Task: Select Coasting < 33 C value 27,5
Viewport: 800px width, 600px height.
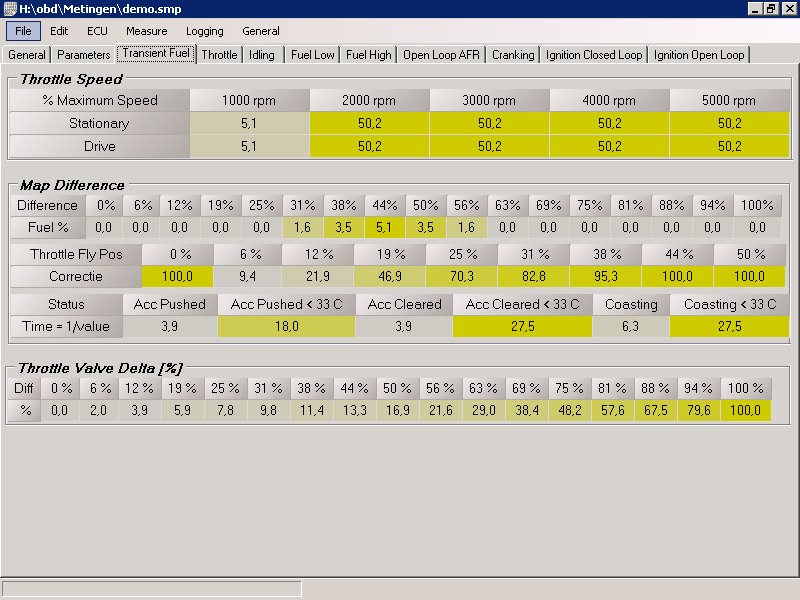Action: [x=730, y=327]
